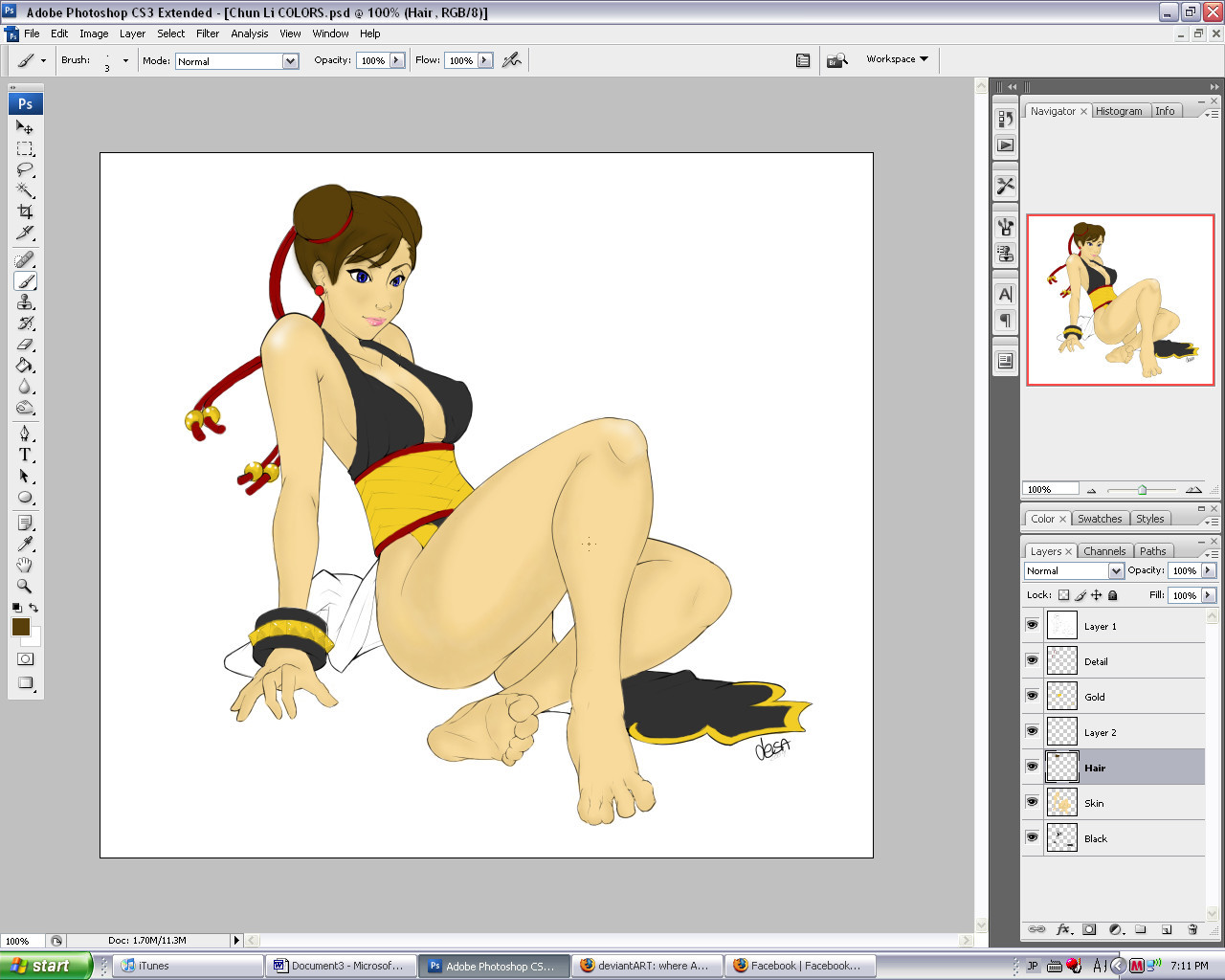
Task: Expand the brush Opacity slider arrow
Action: coord(396,60)
